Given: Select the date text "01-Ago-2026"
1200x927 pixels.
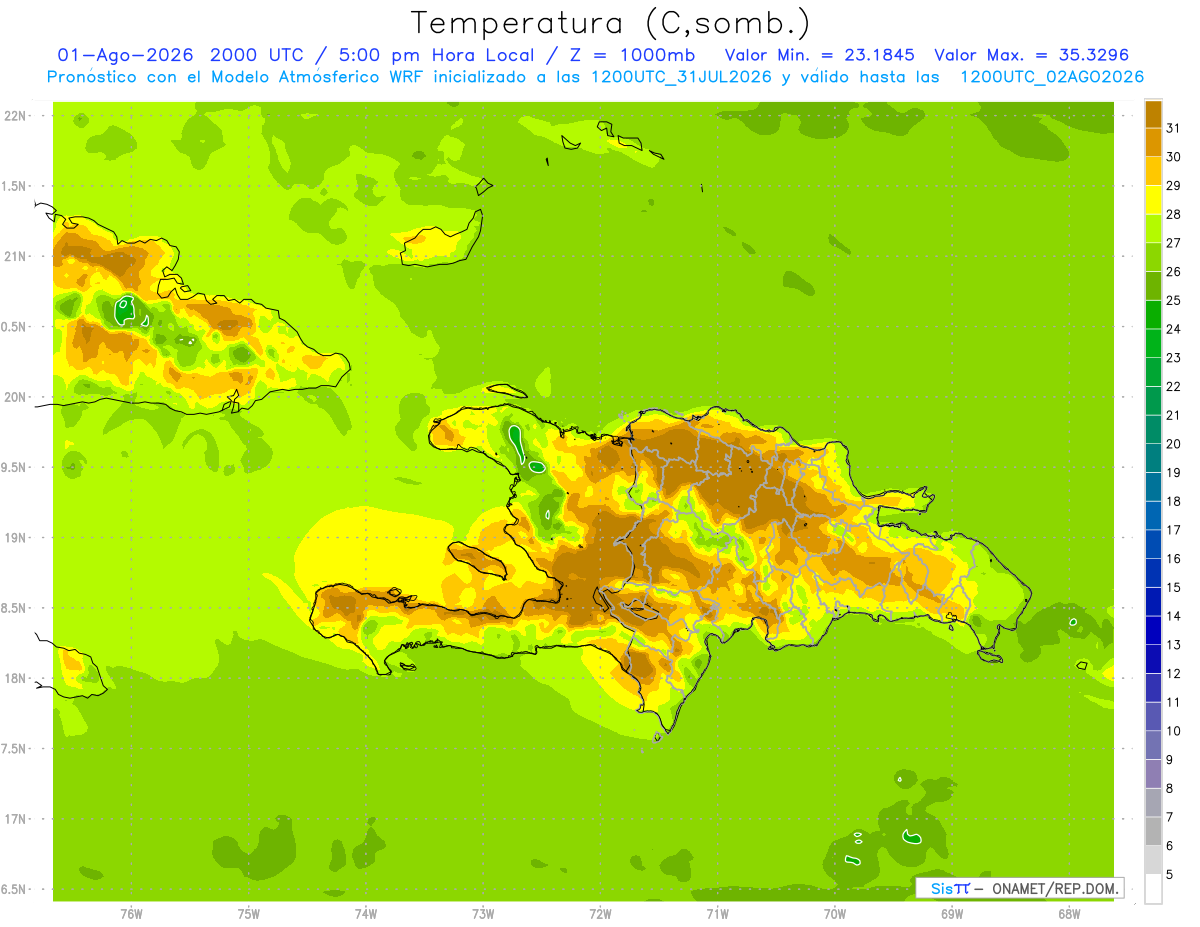Looking at the screenshot, I should (x=125, y=55).
